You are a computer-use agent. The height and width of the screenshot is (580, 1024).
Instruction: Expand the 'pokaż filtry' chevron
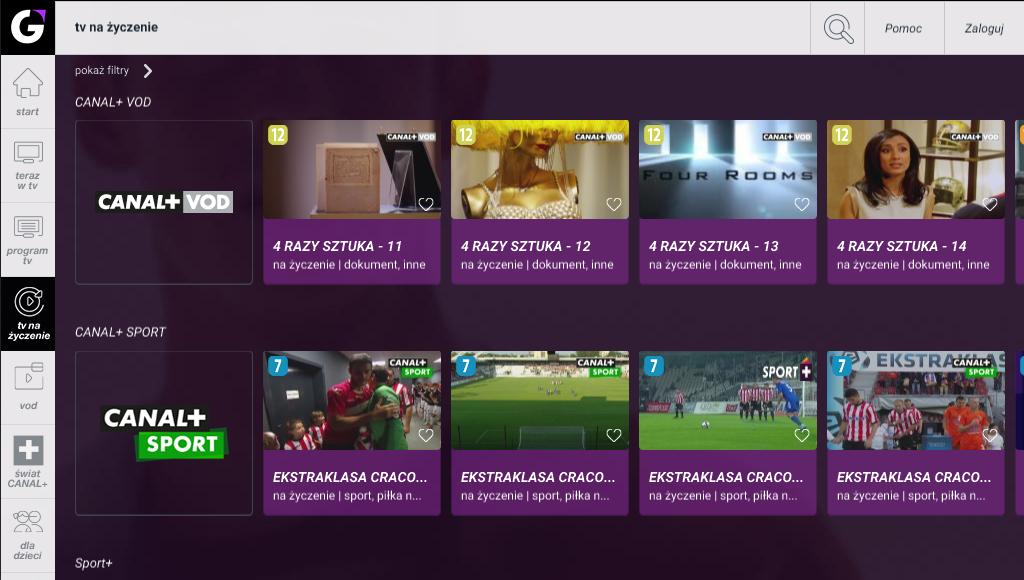click(148, 71)
